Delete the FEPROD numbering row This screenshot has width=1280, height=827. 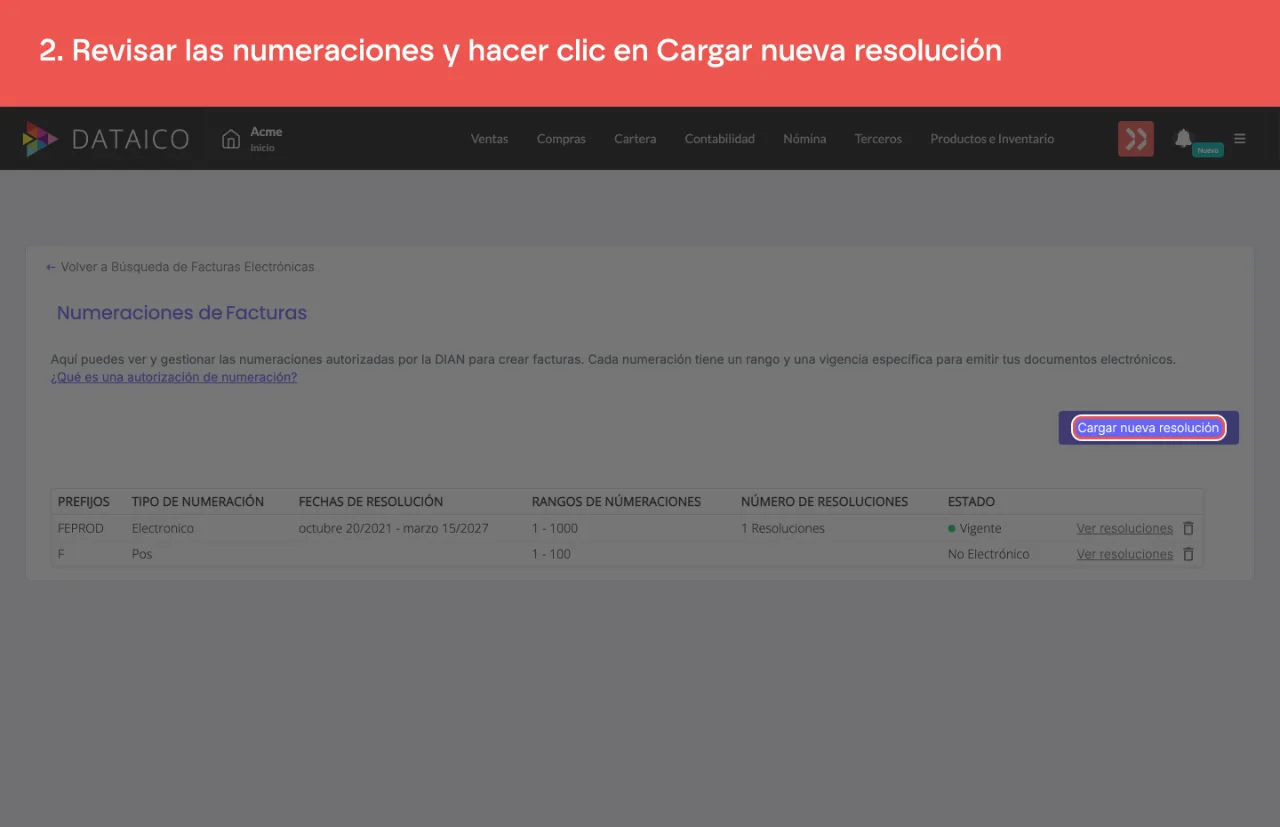pos(1188,528)
